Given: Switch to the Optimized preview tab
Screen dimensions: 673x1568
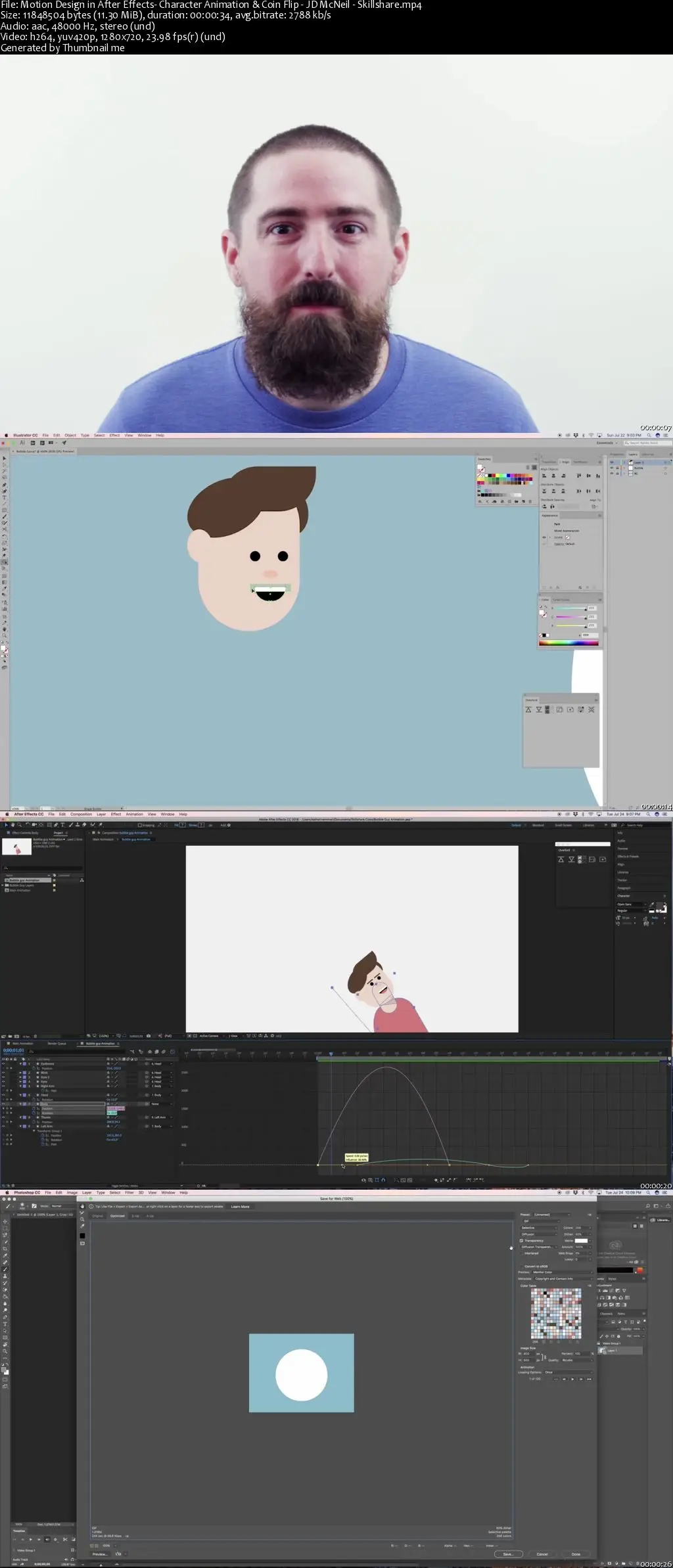Looking at the screenshot, I should [117, 1216].
